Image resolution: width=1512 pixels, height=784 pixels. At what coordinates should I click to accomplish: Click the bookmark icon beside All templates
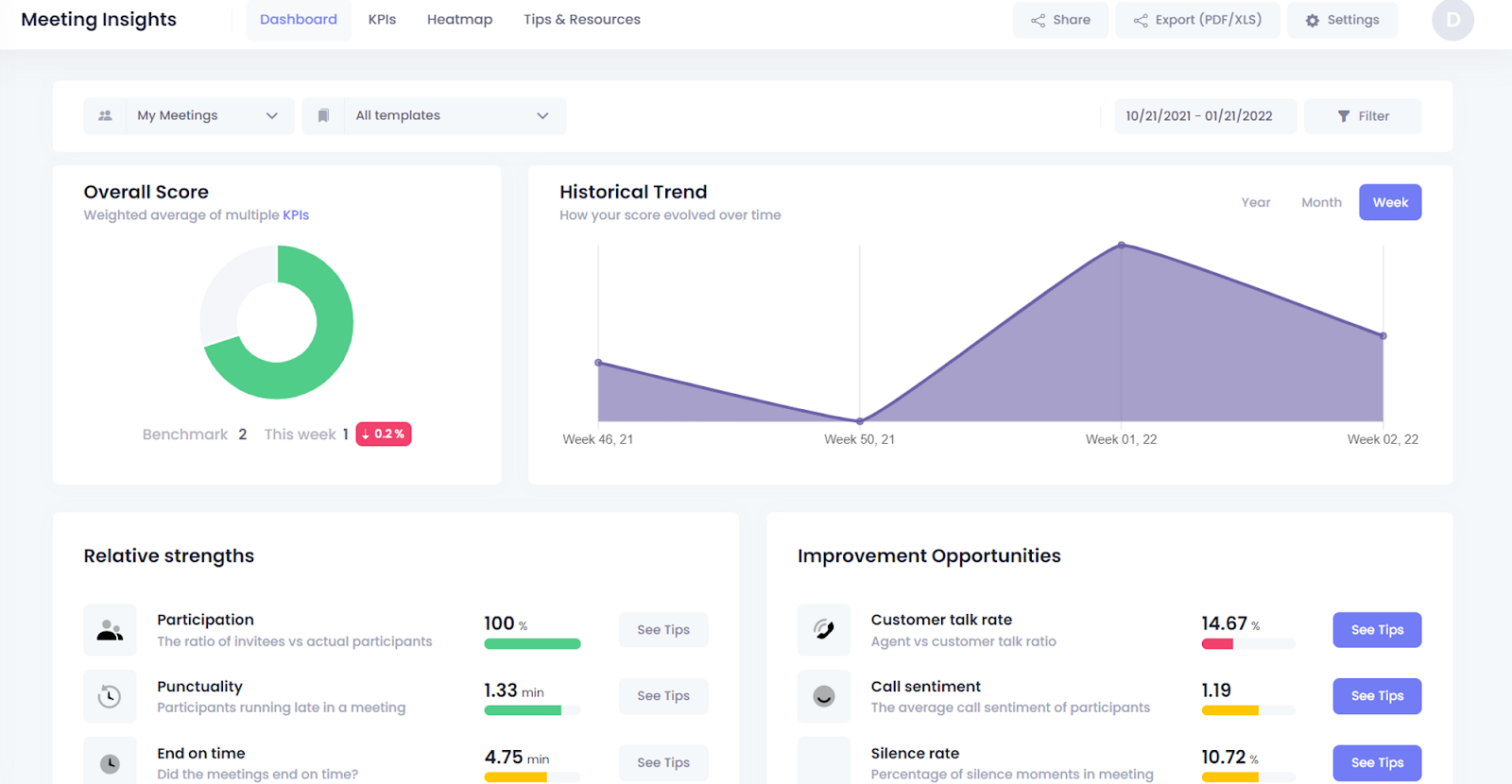(323, 116)
